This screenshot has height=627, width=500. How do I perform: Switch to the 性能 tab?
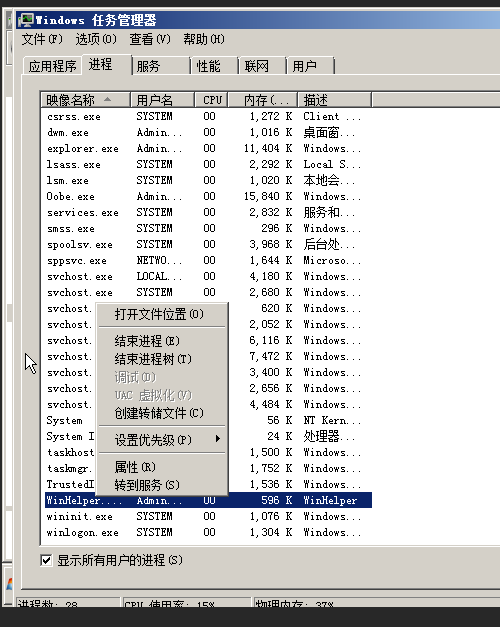[214, 66]
